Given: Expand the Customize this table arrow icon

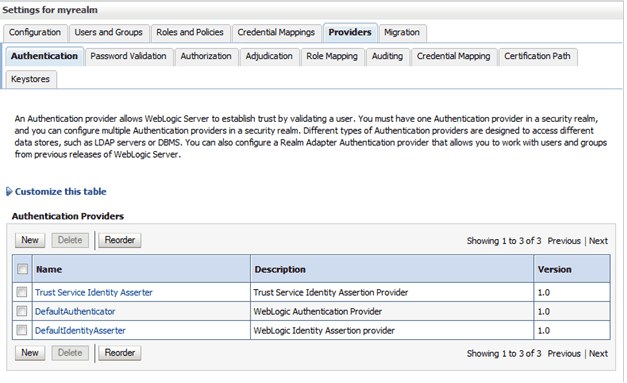Looking at the screenshot, I should coord(9,192).
